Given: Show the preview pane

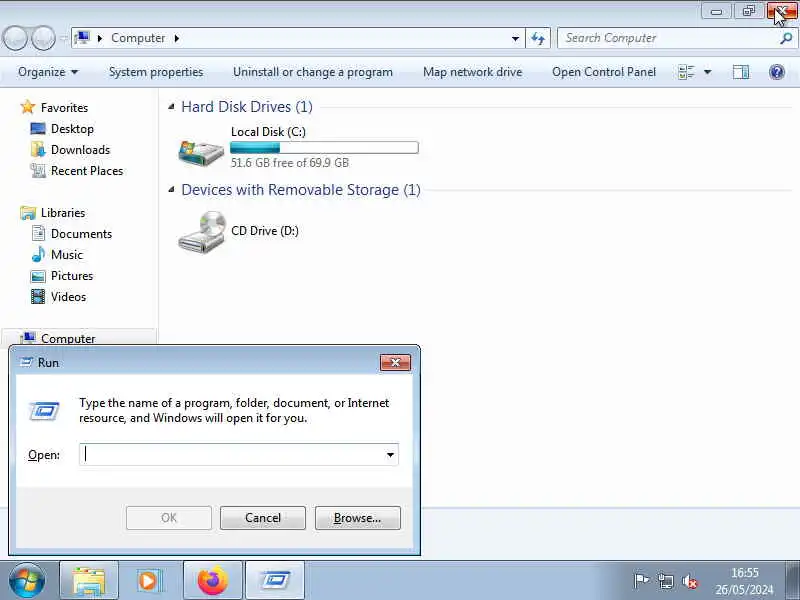Looking at the screenshot, I should click(x=740, y=72).
